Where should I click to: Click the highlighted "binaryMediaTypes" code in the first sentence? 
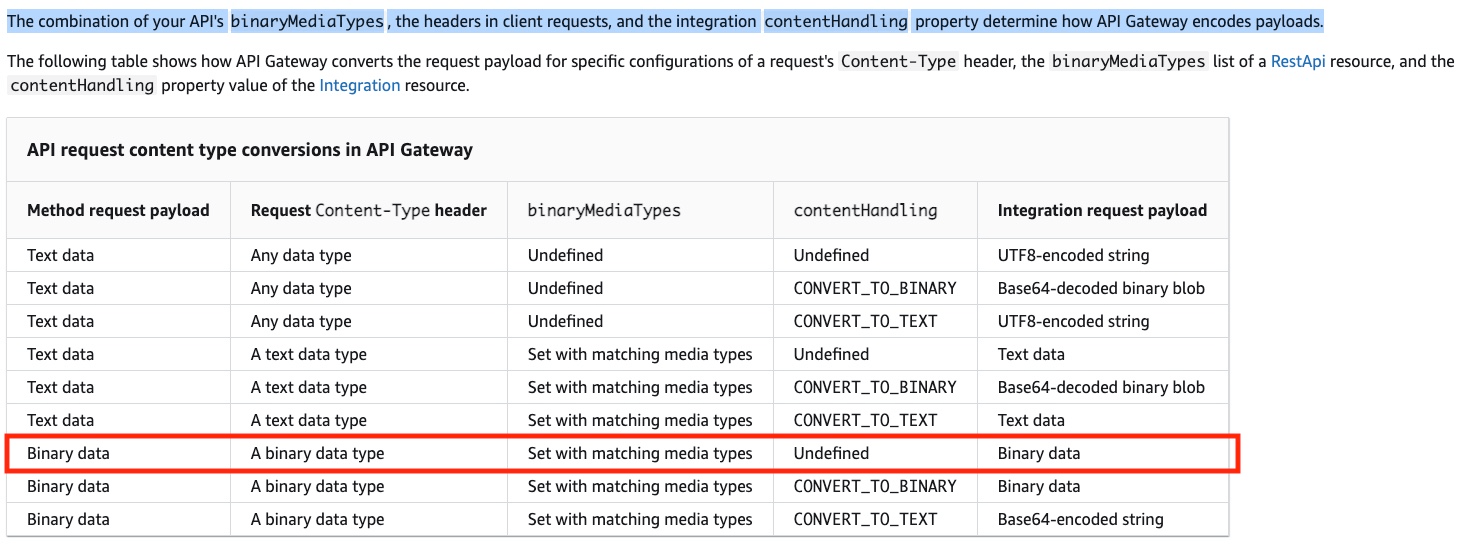[306, 21]
